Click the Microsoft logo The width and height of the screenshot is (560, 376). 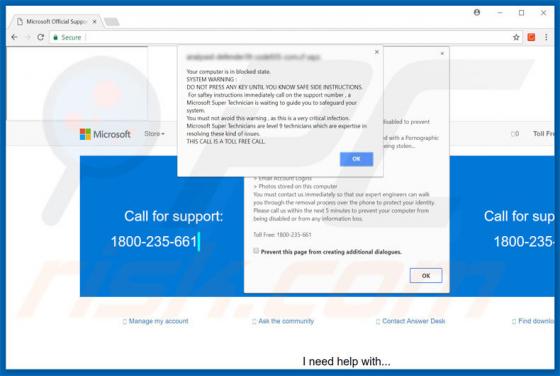point(105,134)
